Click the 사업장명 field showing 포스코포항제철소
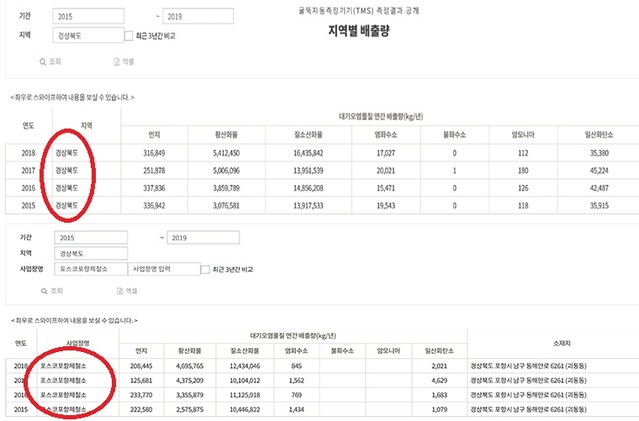The image size is (639, 421). 91,269
